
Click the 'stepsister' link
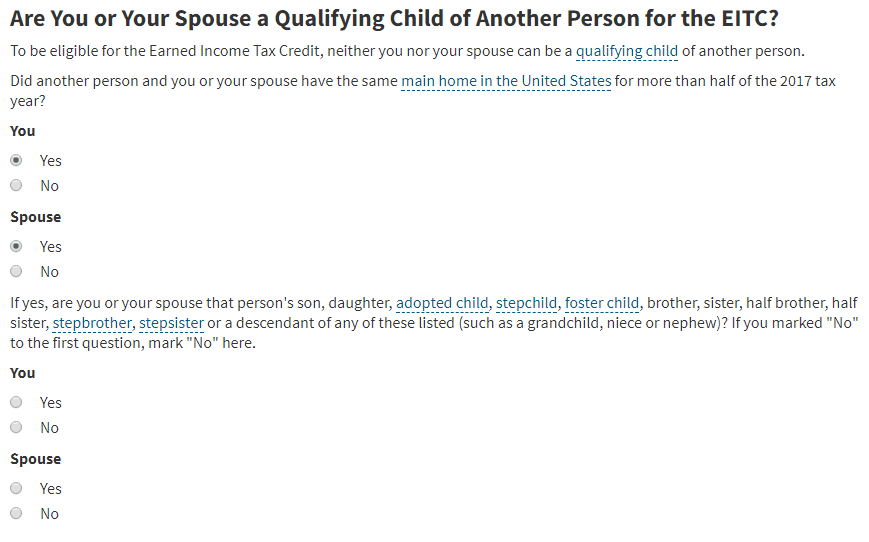pos(171,323)
